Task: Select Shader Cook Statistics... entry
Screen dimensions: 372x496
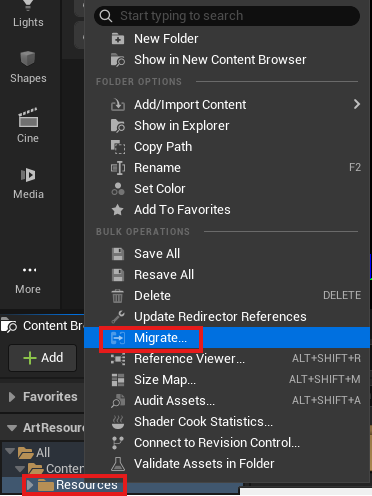Action: [x=227, y=422]
